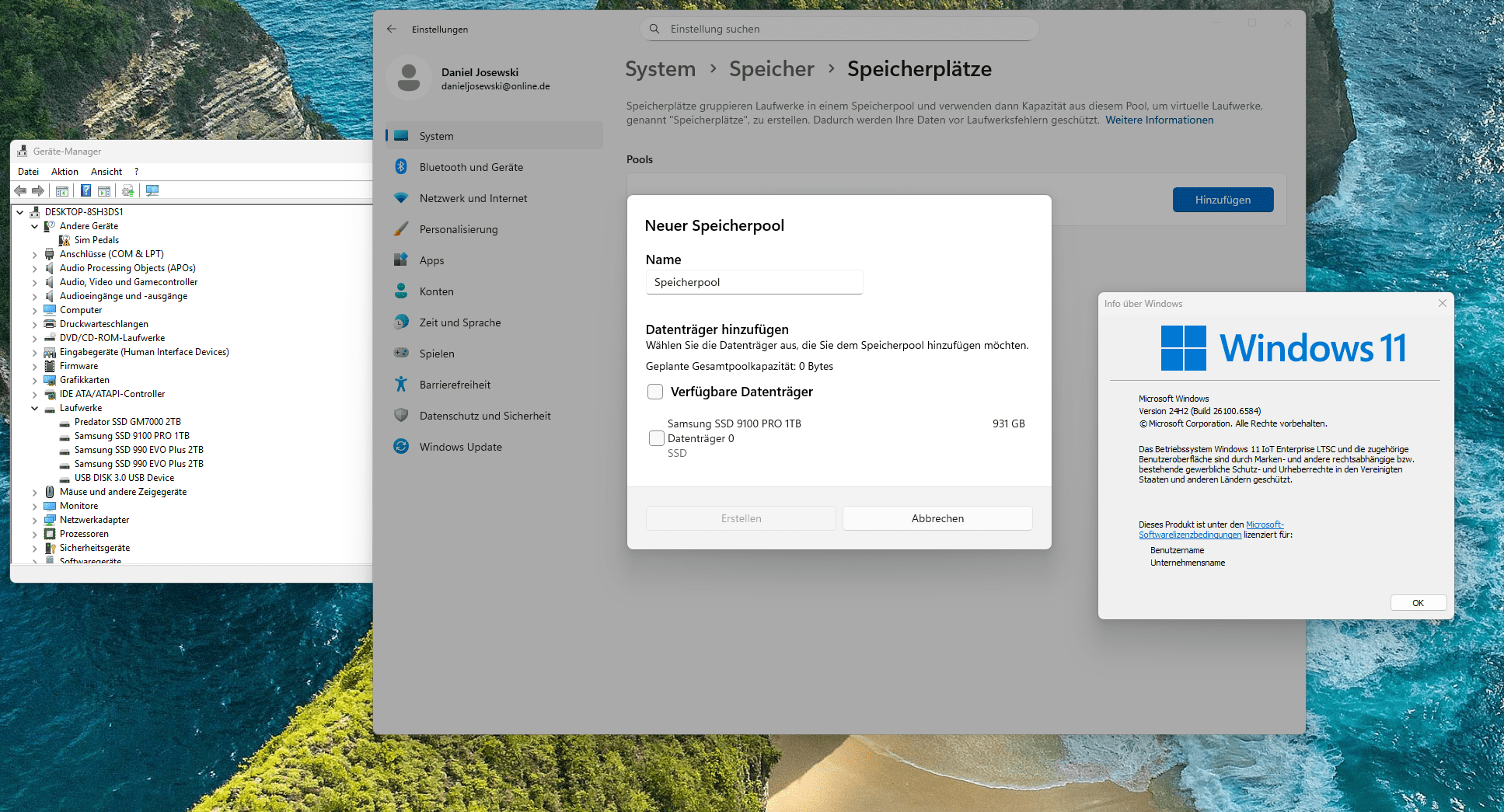
Task: Click the Einstellung suchen search box
Action: click(839, 29)
